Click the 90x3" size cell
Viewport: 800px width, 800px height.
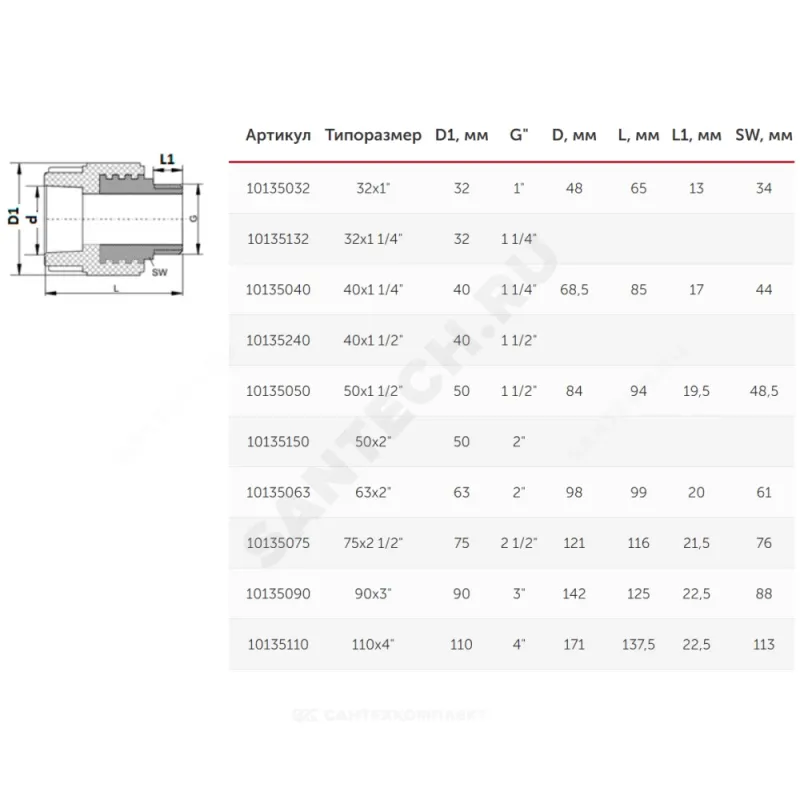pos(373,594)
